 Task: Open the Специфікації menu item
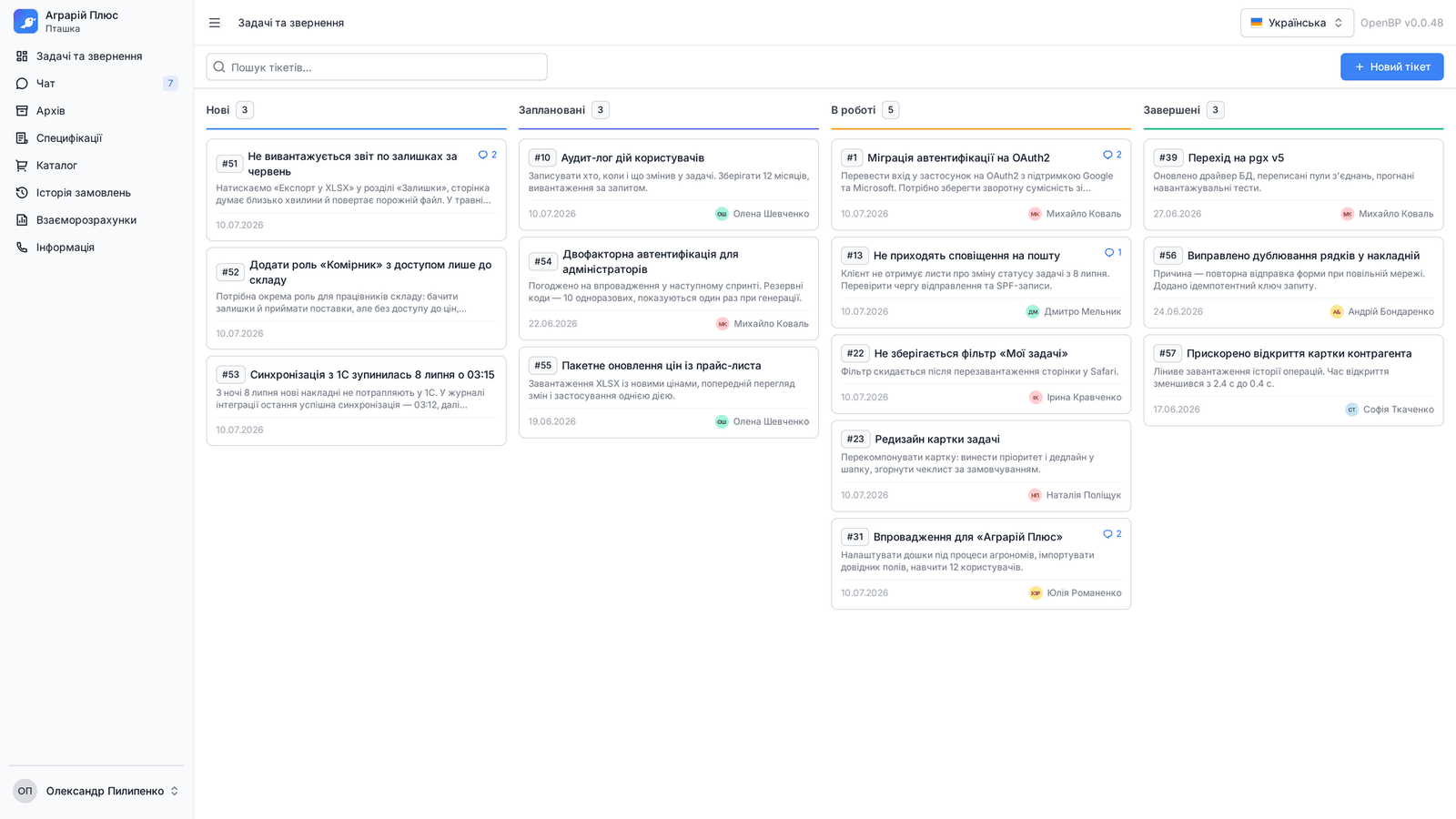coord(96,138)
